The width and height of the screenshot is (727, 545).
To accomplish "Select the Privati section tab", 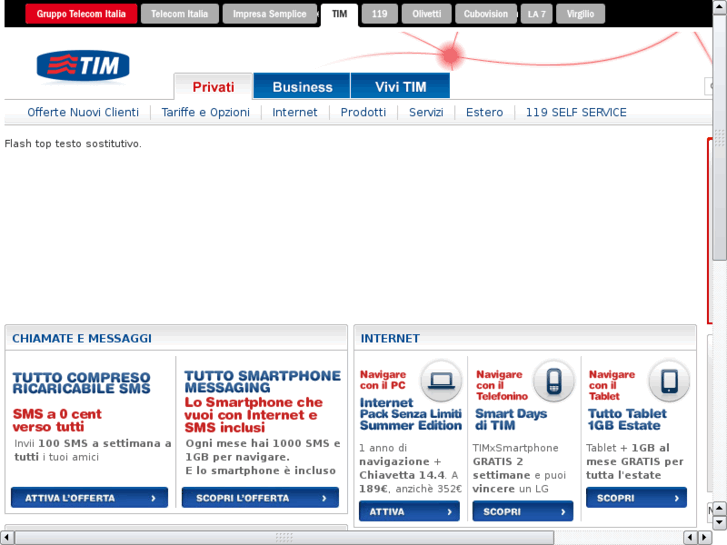I will 213,87.
